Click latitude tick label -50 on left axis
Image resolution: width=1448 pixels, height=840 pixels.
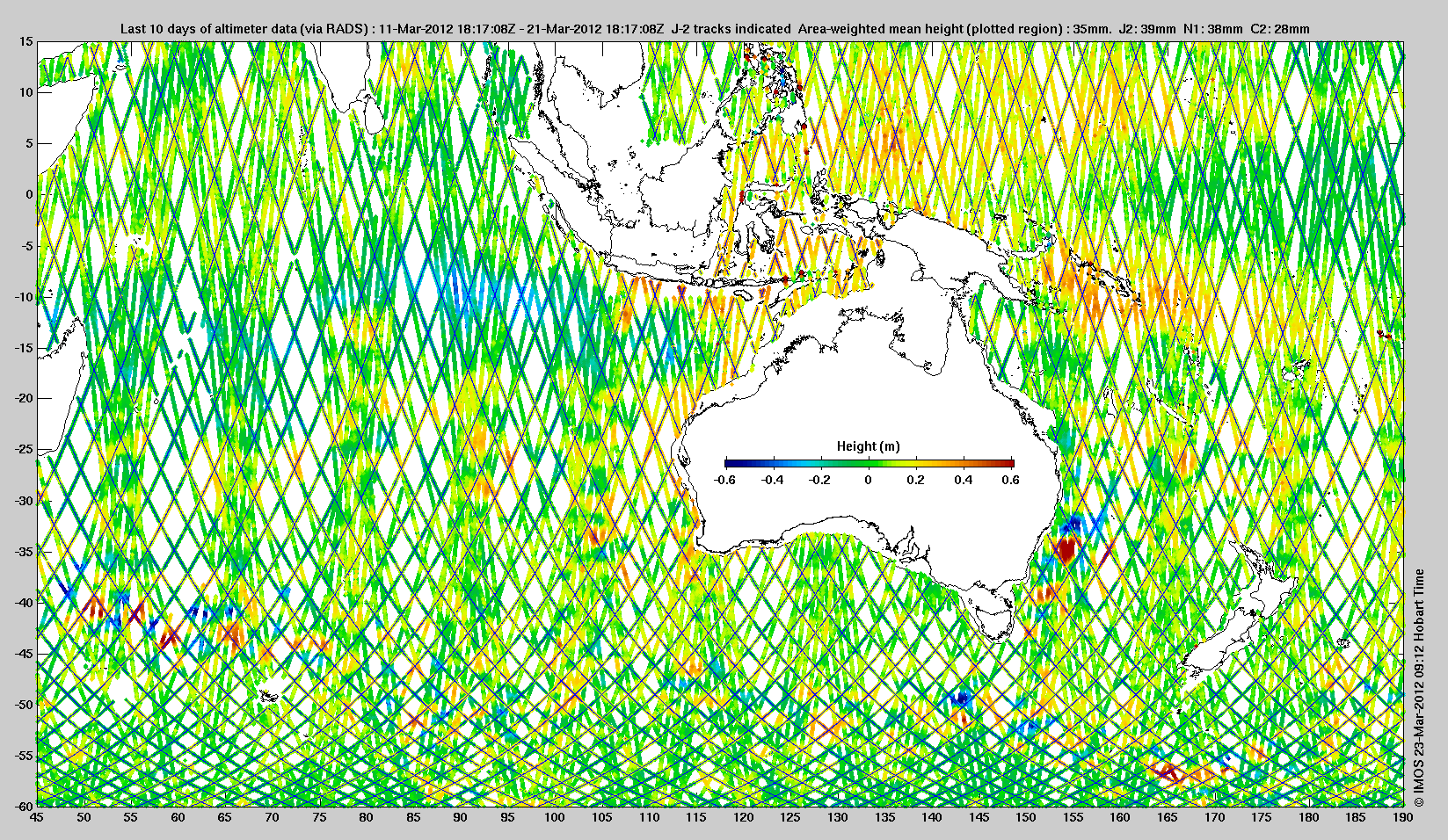(23, 704)
